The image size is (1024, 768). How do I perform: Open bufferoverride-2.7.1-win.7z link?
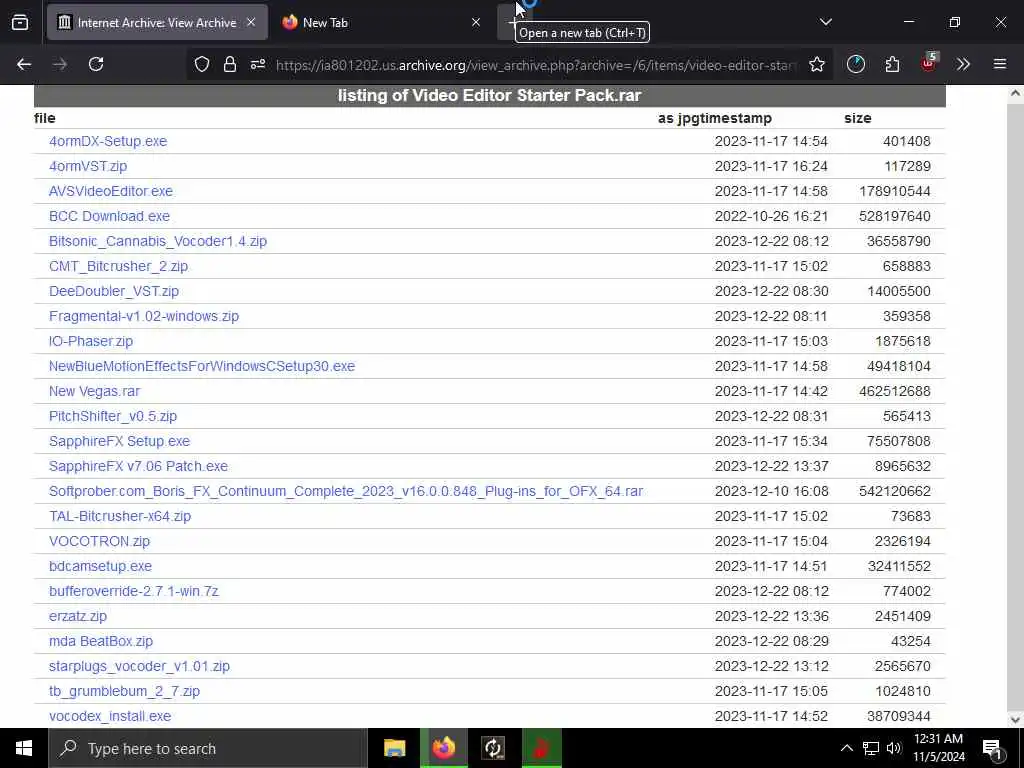pyautogui.click(x=134, y=591)
